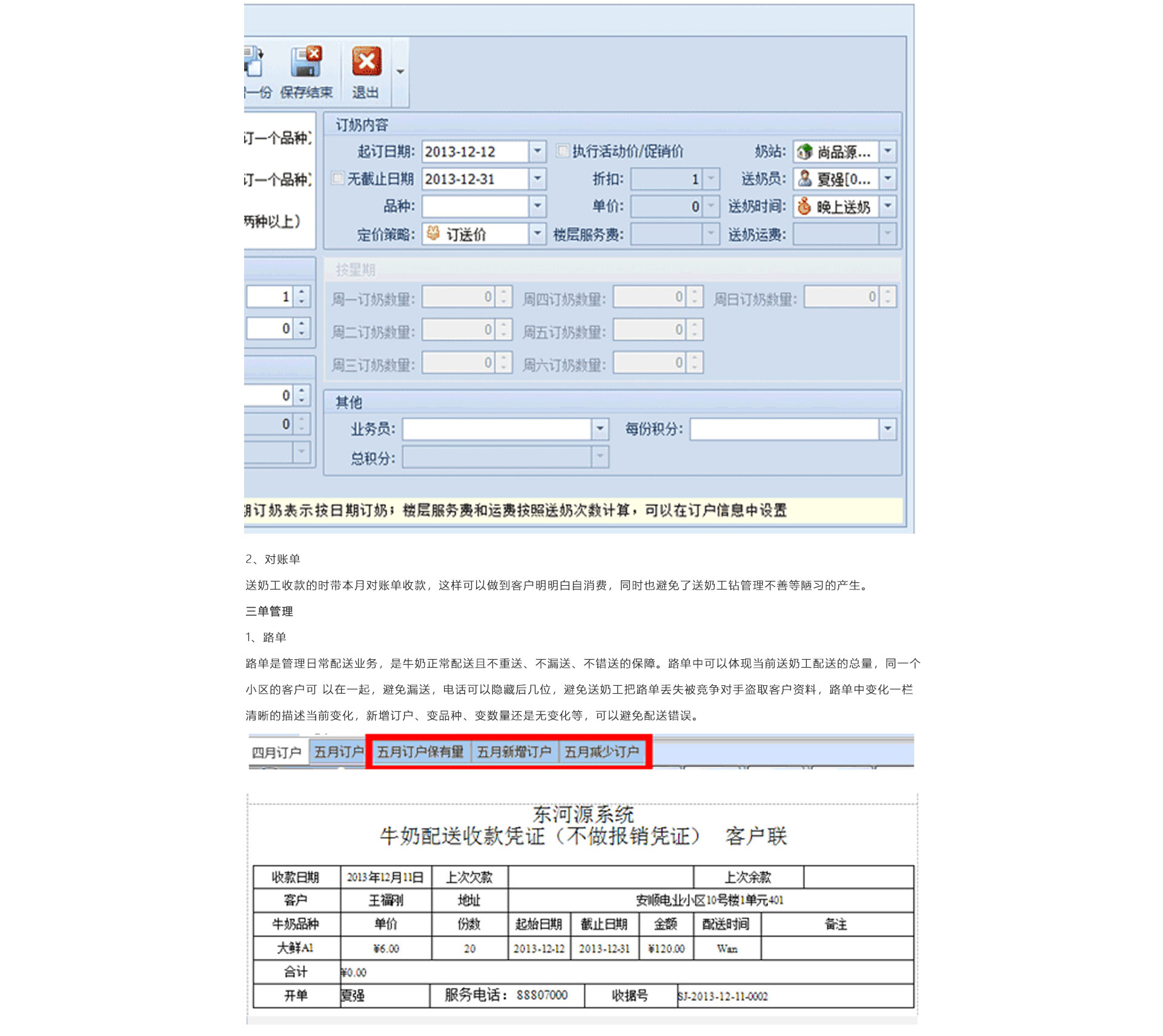Screen dimensions: 1163x1036
Task: Expand the 业务员 dropdown
Action: pos(600,429)
